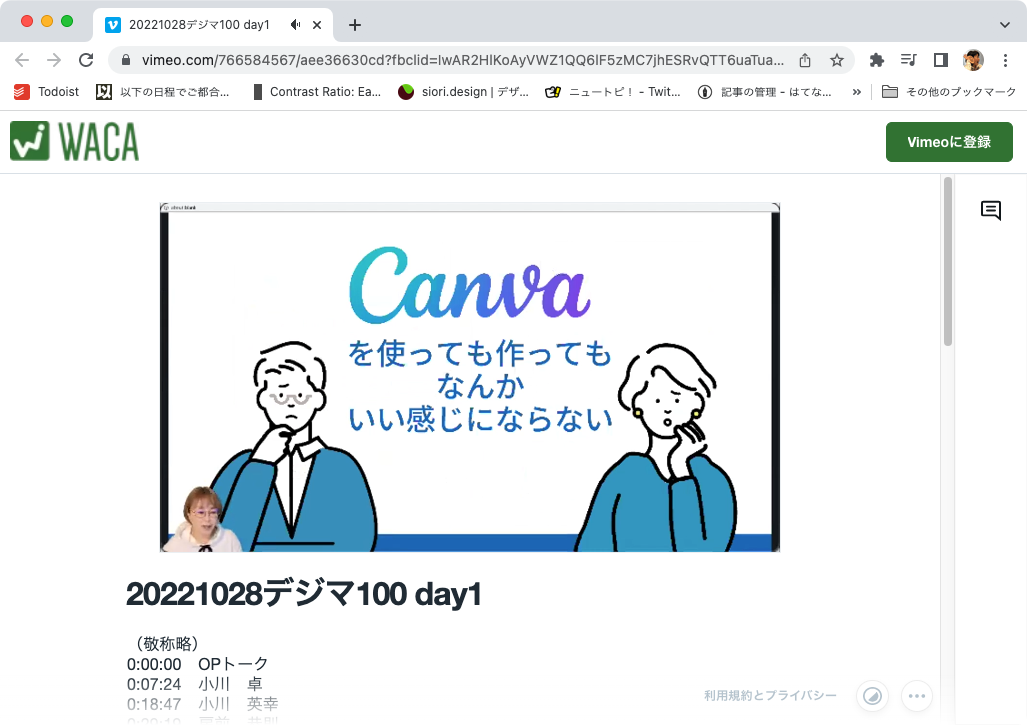Click the lock icon in address bar
Viewport: 1027px width, 725px height.
[126, 60]
